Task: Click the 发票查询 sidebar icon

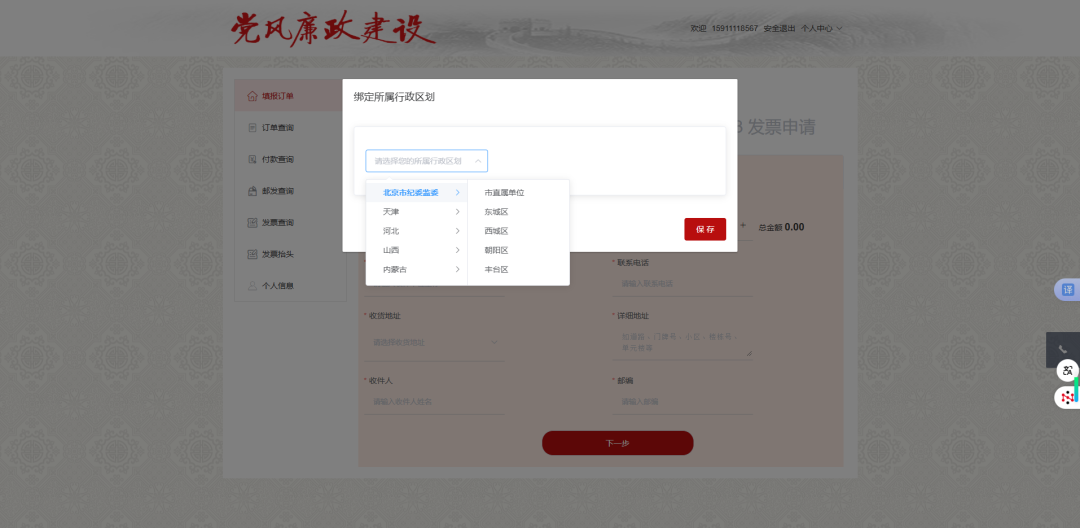Action: point(252,222)
